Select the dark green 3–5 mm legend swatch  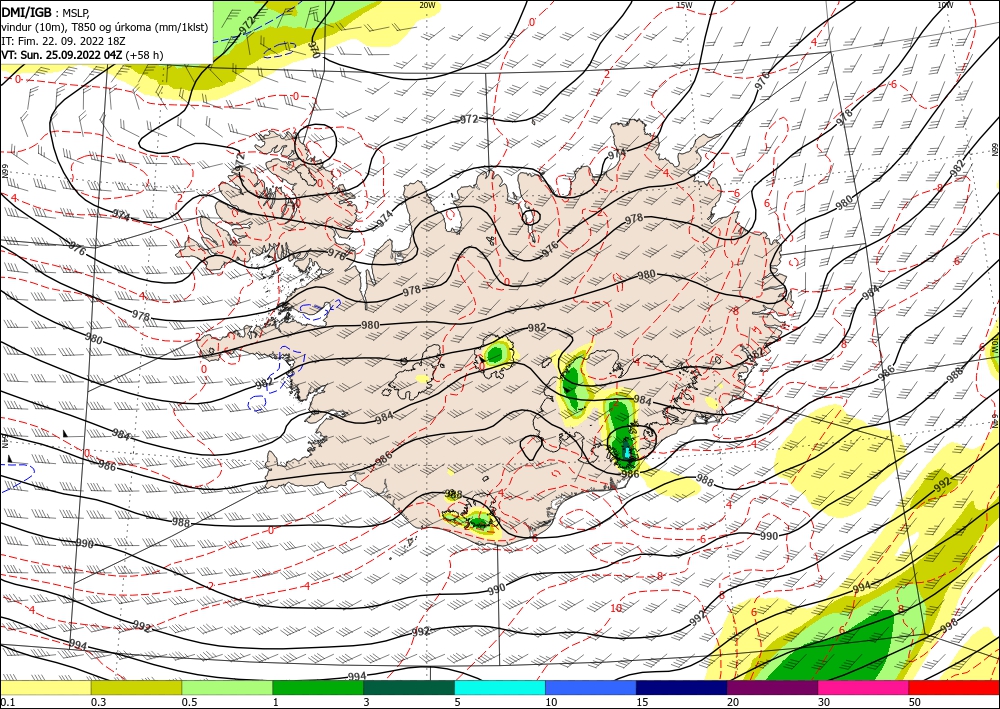coord(409,687)
